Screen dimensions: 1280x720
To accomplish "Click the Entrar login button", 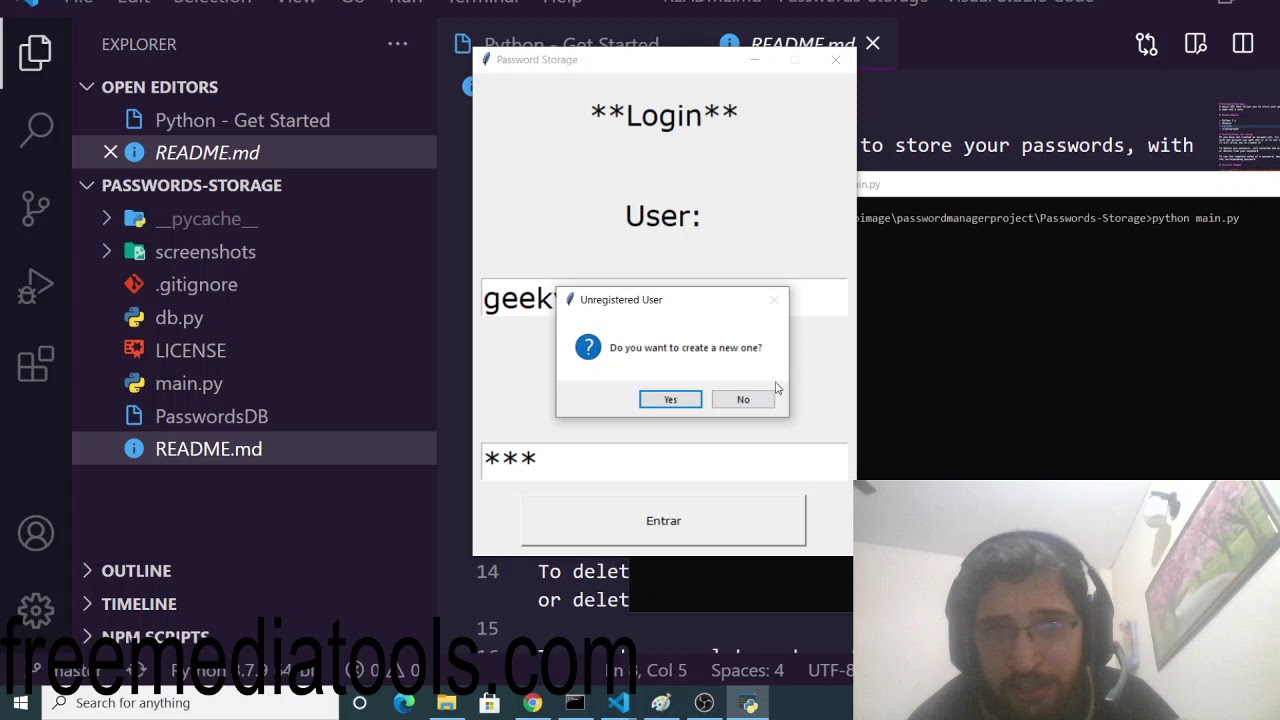I will [x=663, y=520].
